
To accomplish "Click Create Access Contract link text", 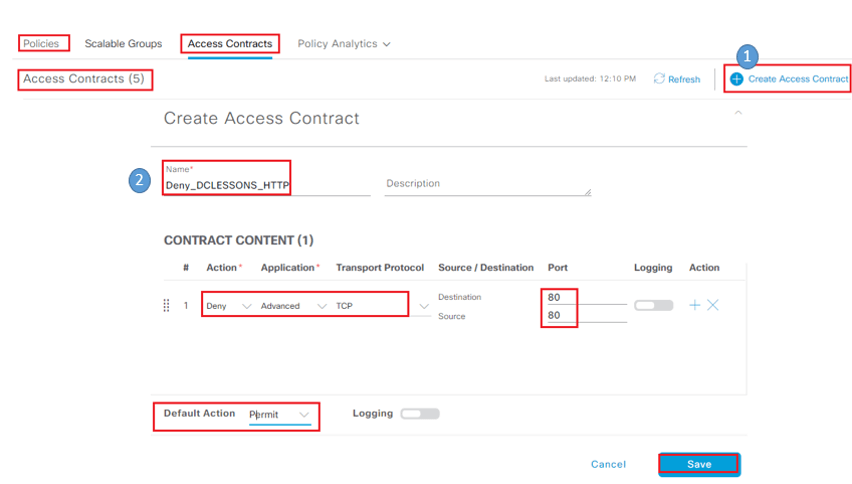I will pos(798,79).
